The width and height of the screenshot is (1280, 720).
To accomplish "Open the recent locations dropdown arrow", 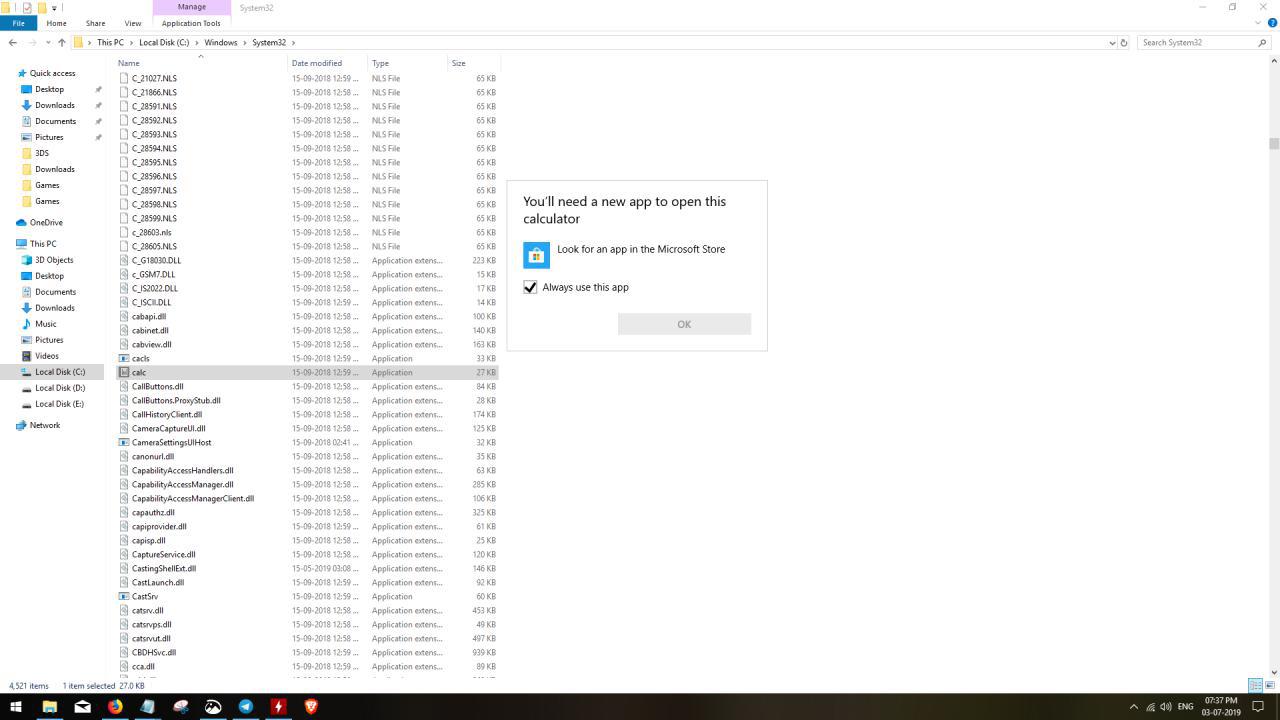I will point(48,42).
